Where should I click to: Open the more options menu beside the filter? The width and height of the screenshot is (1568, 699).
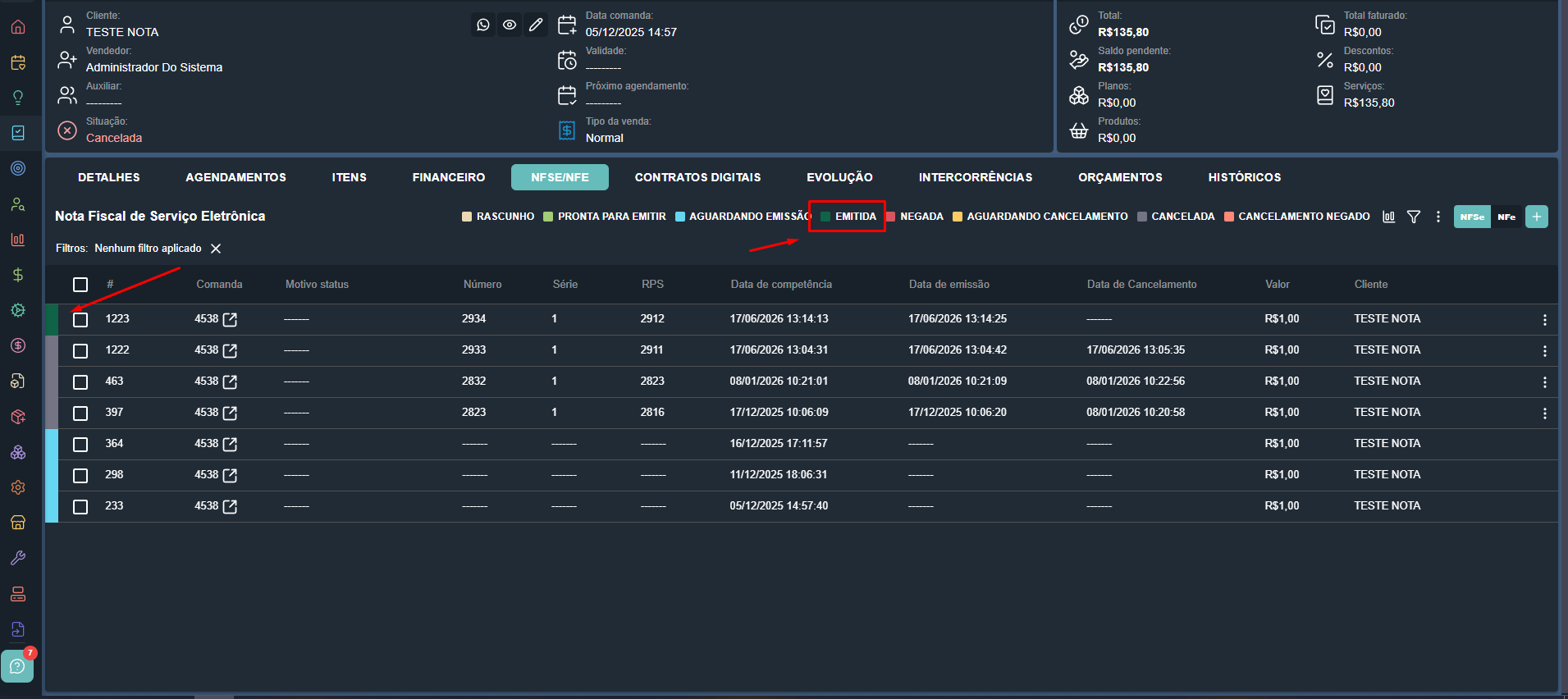click(1438, 217)
